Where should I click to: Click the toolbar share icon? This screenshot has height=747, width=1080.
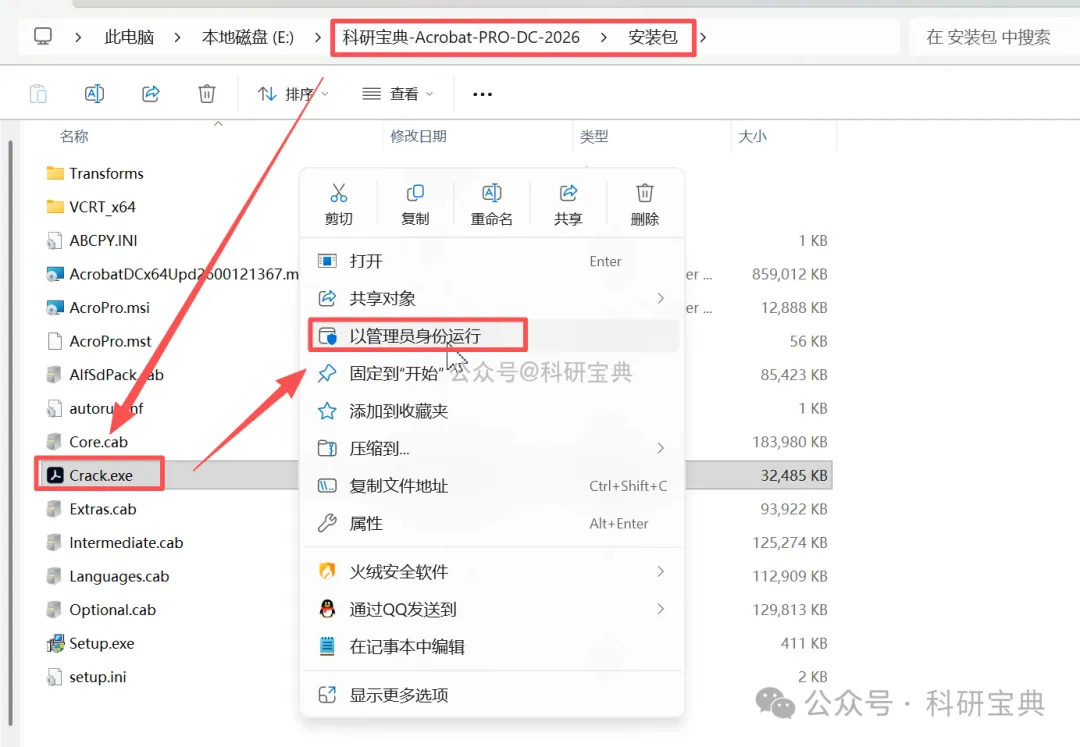point(151,94)
